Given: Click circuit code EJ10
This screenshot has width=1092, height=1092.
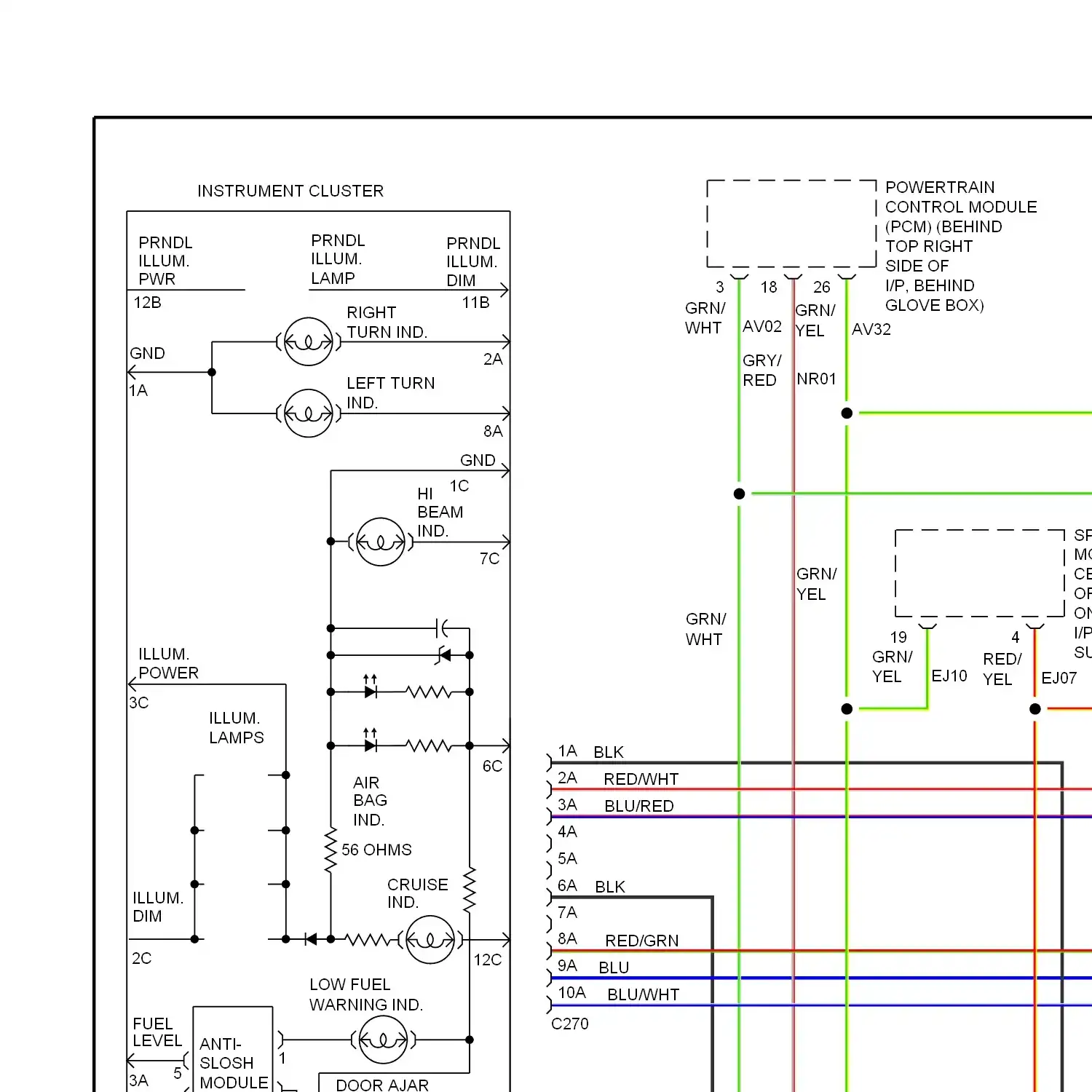Looking at the screenshot, I should (x=949, y=676).
